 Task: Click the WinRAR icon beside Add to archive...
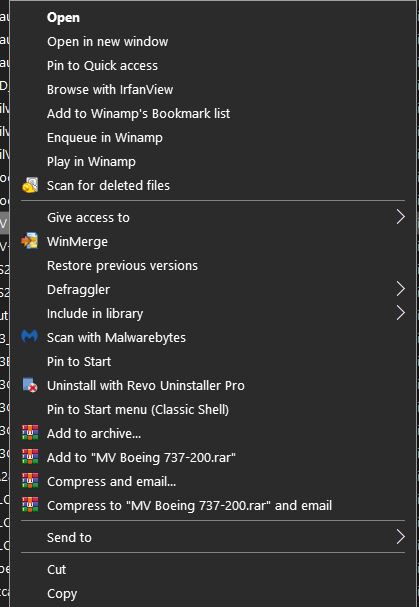coord(30,433)
